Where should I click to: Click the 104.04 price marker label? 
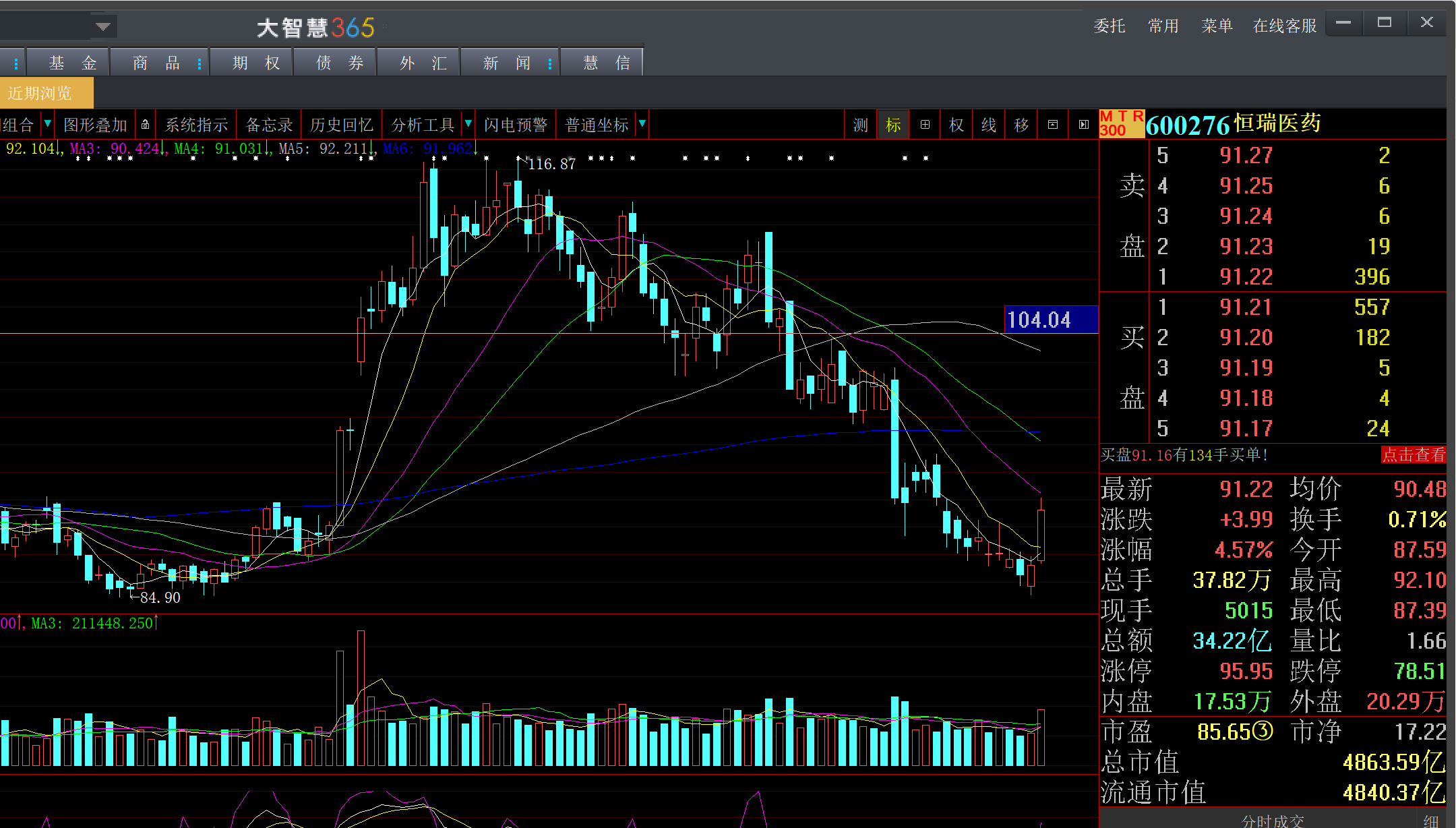pyautogui.click(x=1051, y=319)
